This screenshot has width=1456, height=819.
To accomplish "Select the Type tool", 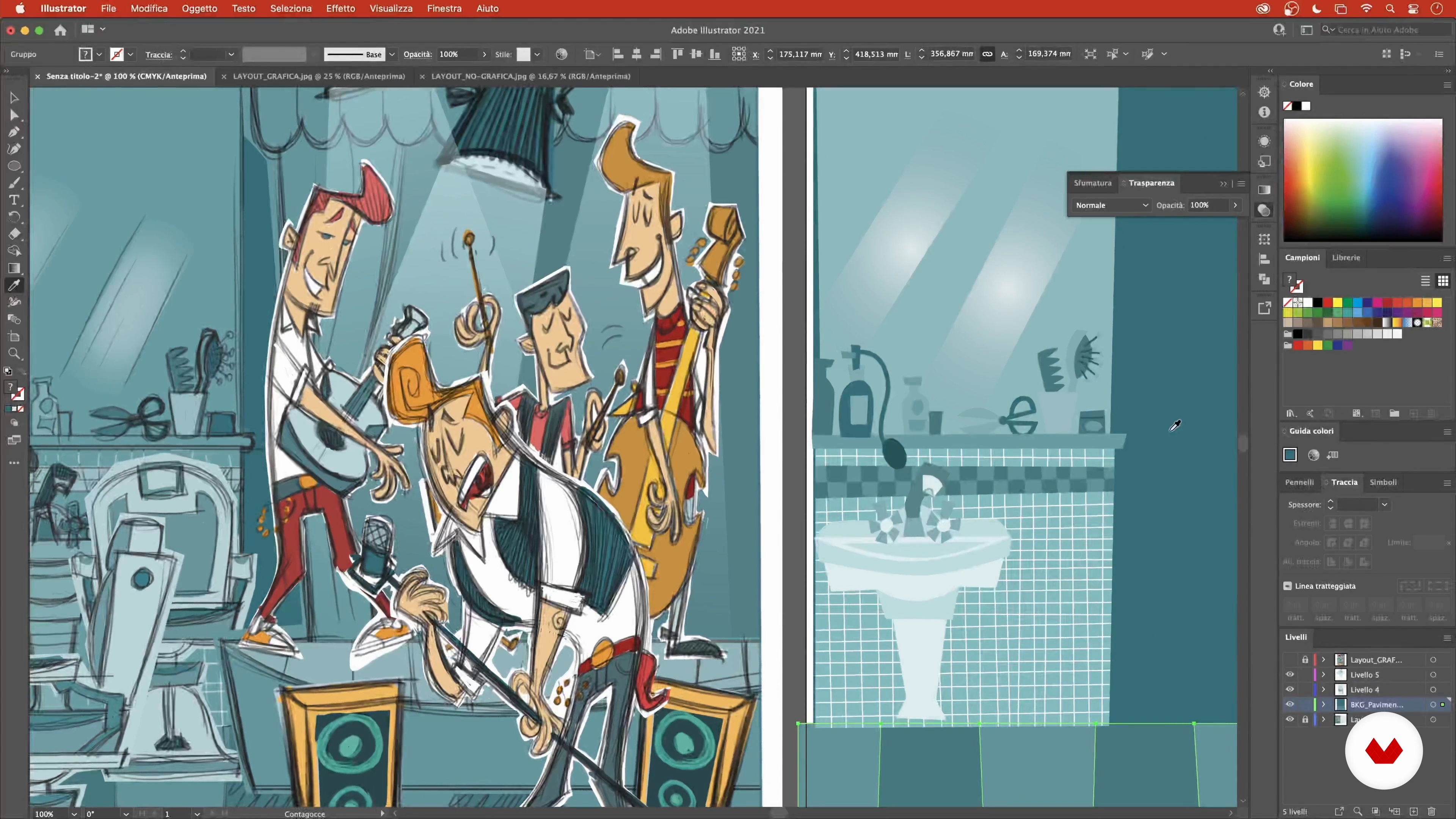I will [14, 200].
